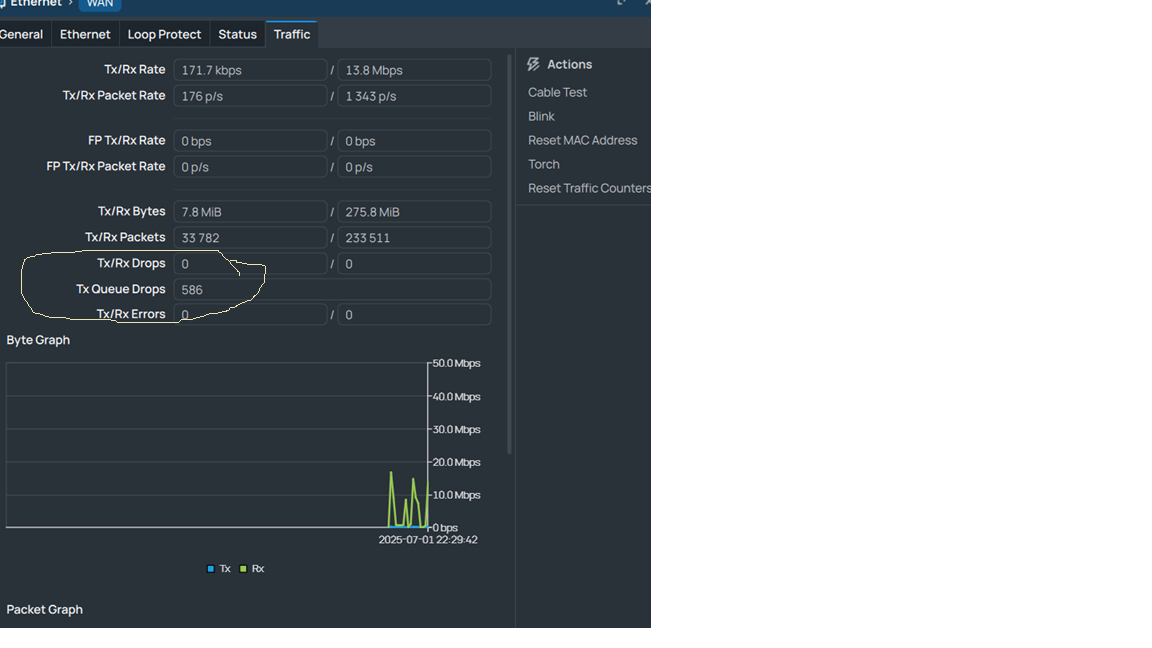Select the Traffic tab
The height and width of the screenshot is (648, 1152).
click(x=292, y=35)
